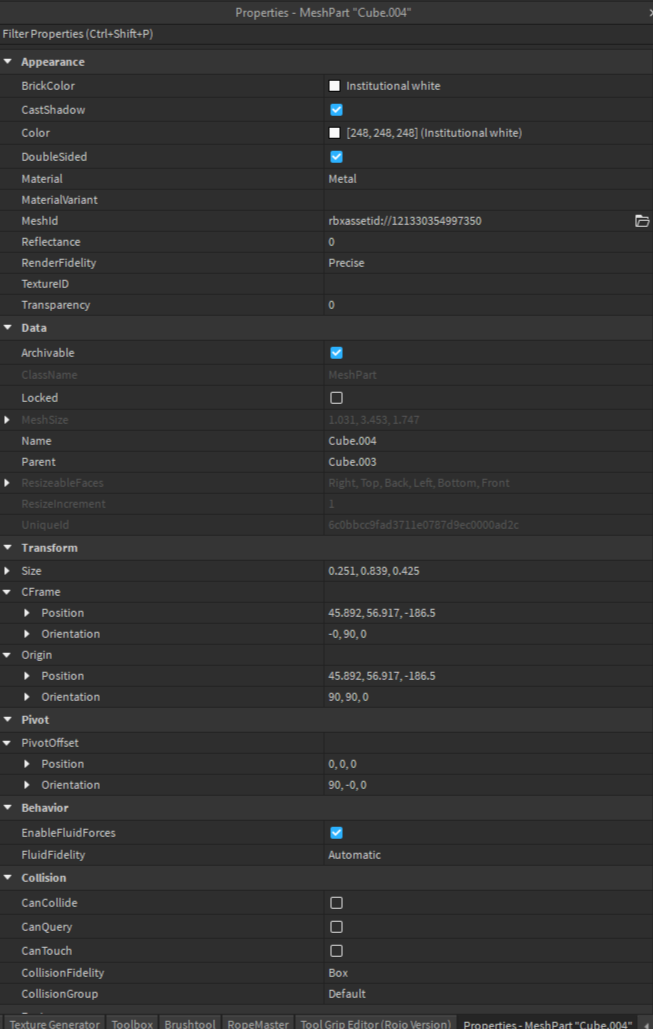Screen dimensions: 653x1029
Task: Edit the Reflectance value field
Action: point(488,242)
